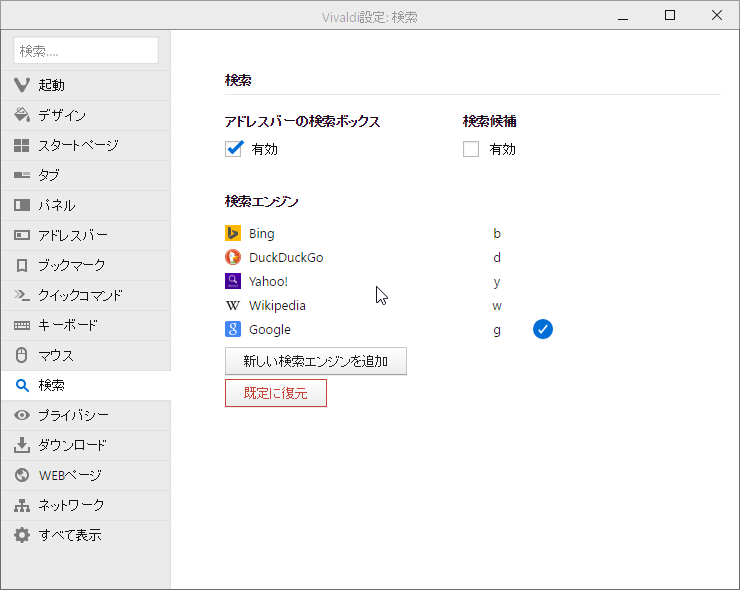
Task: Enable the 検索候補 有効 checkbox
Action: point(471,149)
